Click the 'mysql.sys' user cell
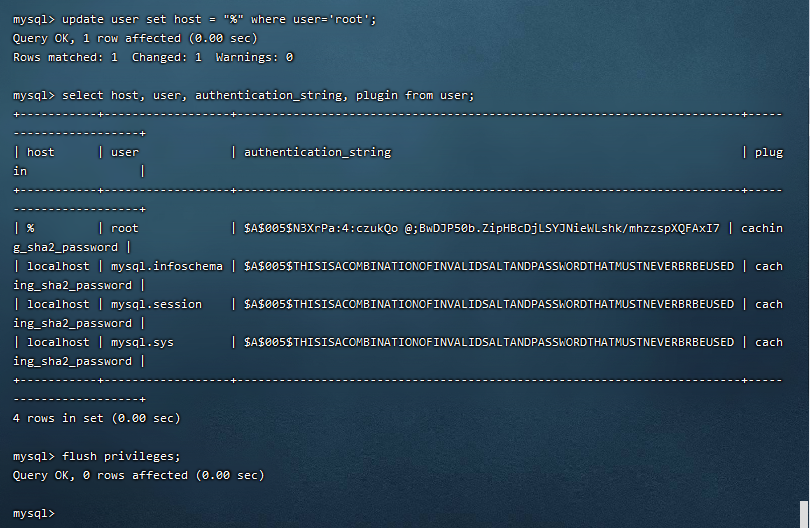 [x=142, y=342]
